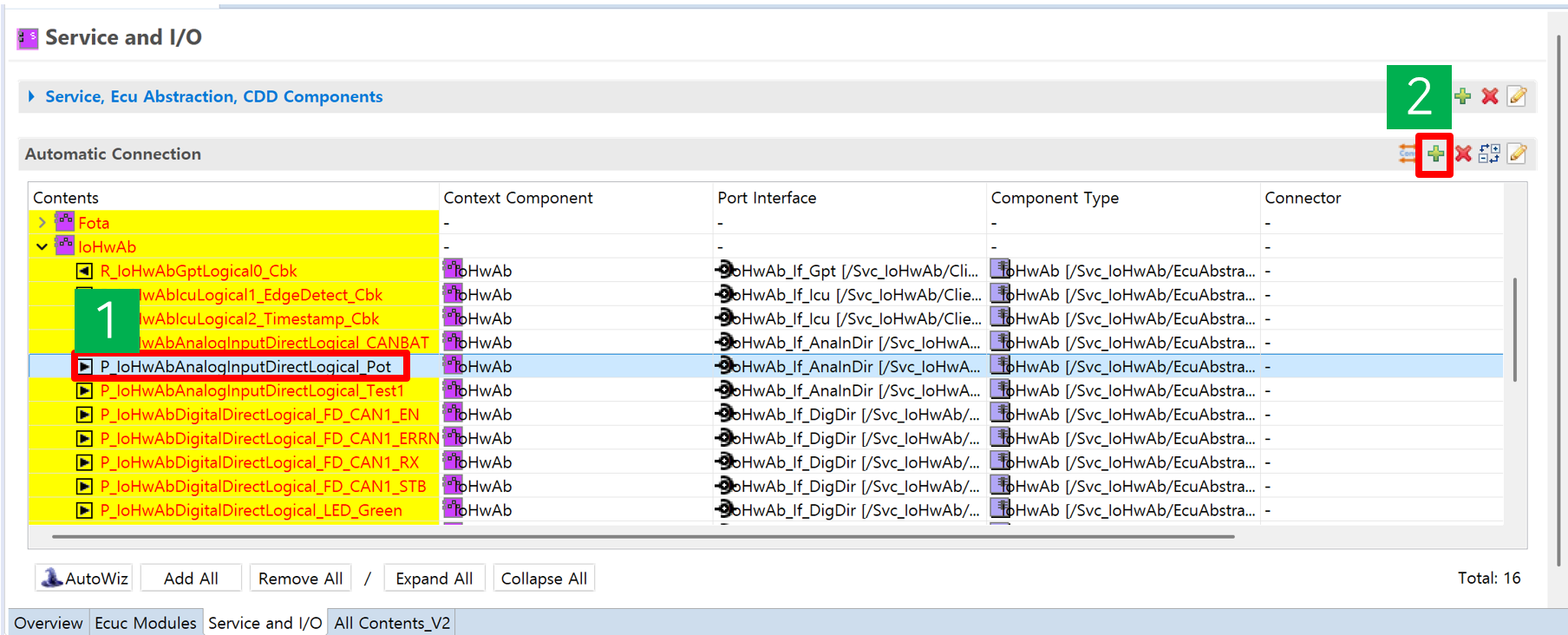The width and height of the screenshot is (1568, 635).
Task: Open the Overview tab
Action: click(x=48, y=623)
